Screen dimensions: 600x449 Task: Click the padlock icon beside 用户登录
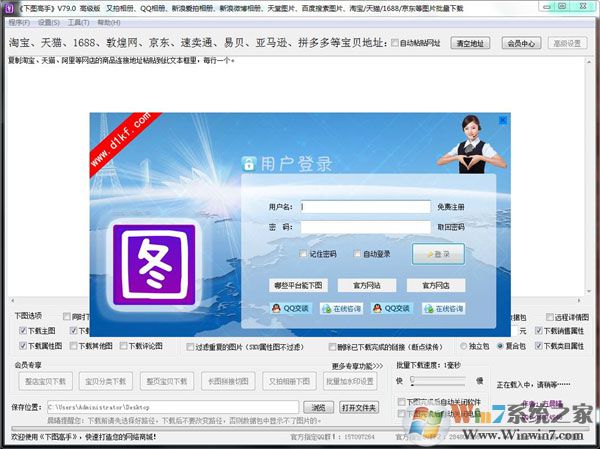coord(248,163)
